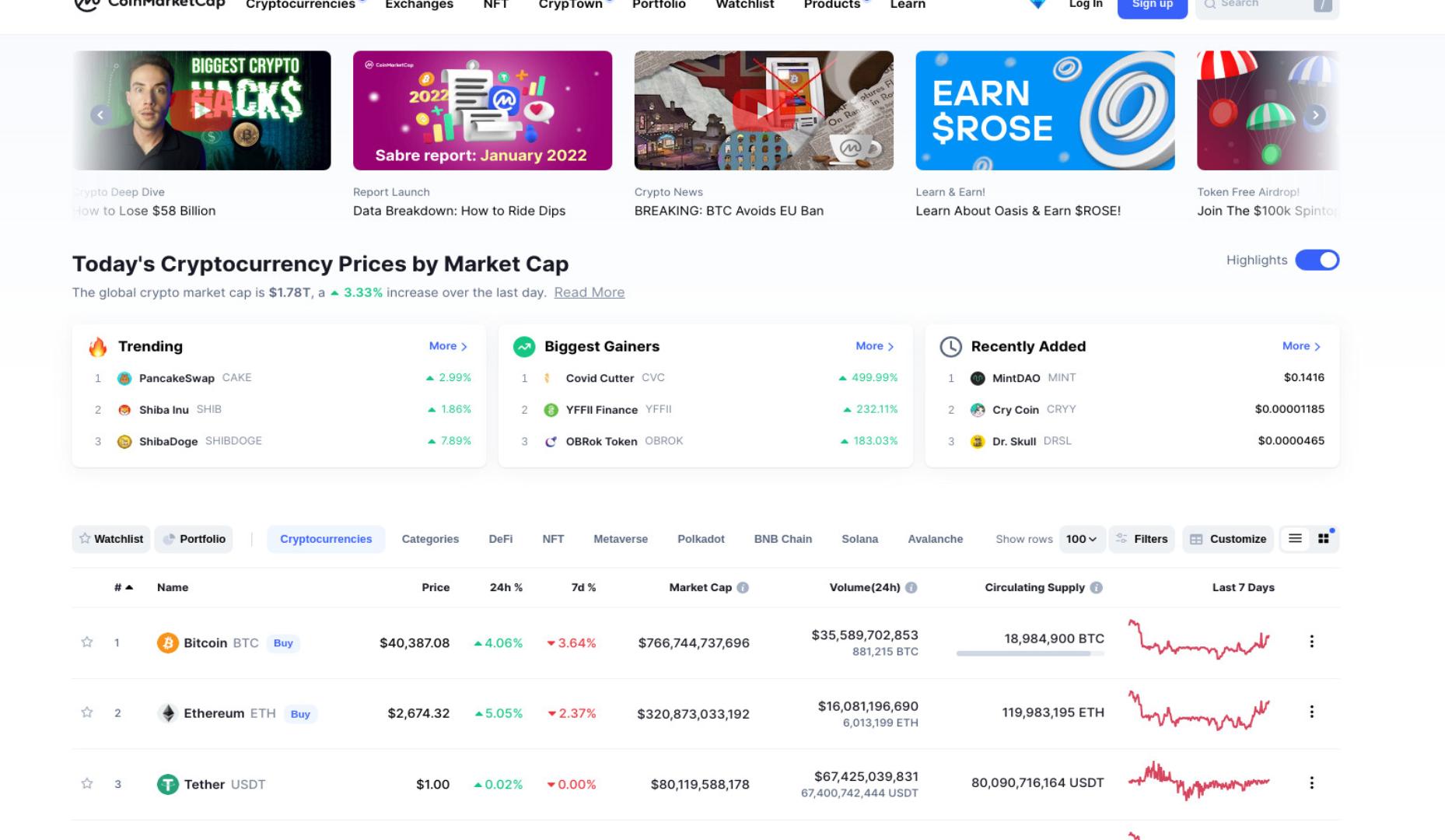Open the three-dot menu for Ethereum row
The height and width of the screenshot is (840, 1445).
1311,712
